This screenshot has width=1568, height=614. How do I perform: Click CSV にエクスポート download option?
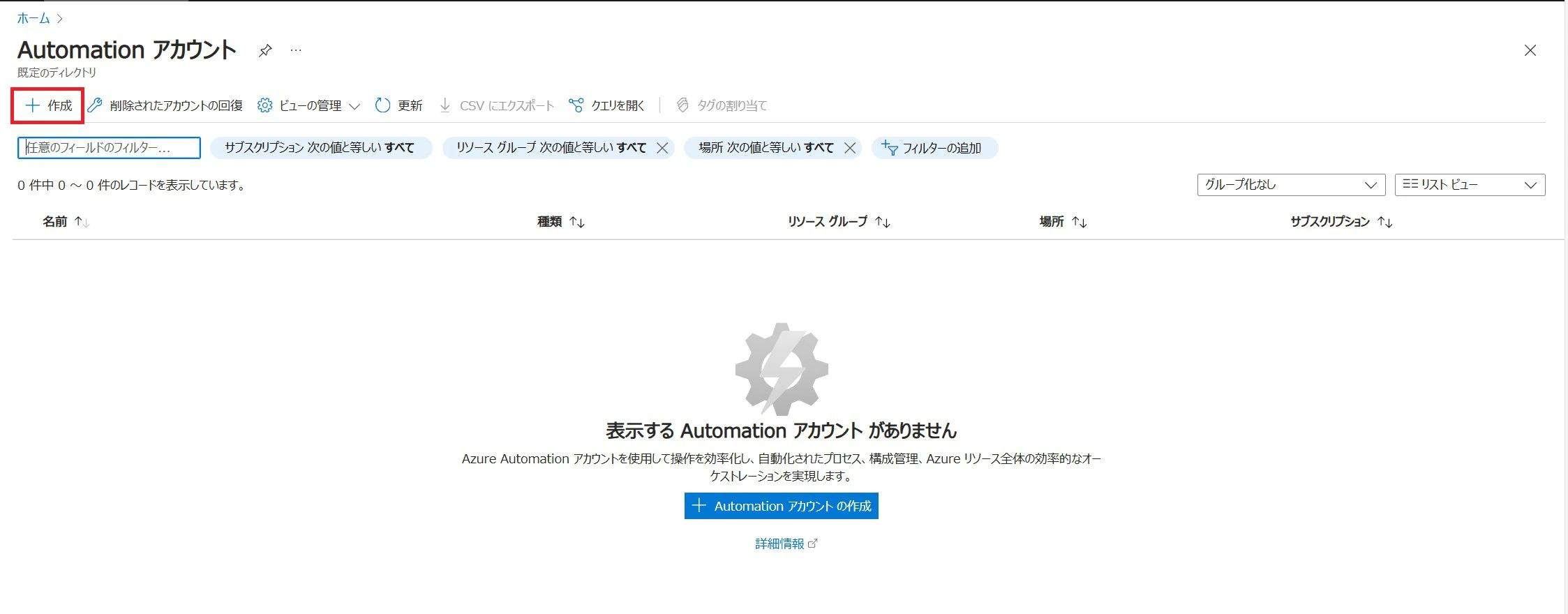tap(497, 105)
